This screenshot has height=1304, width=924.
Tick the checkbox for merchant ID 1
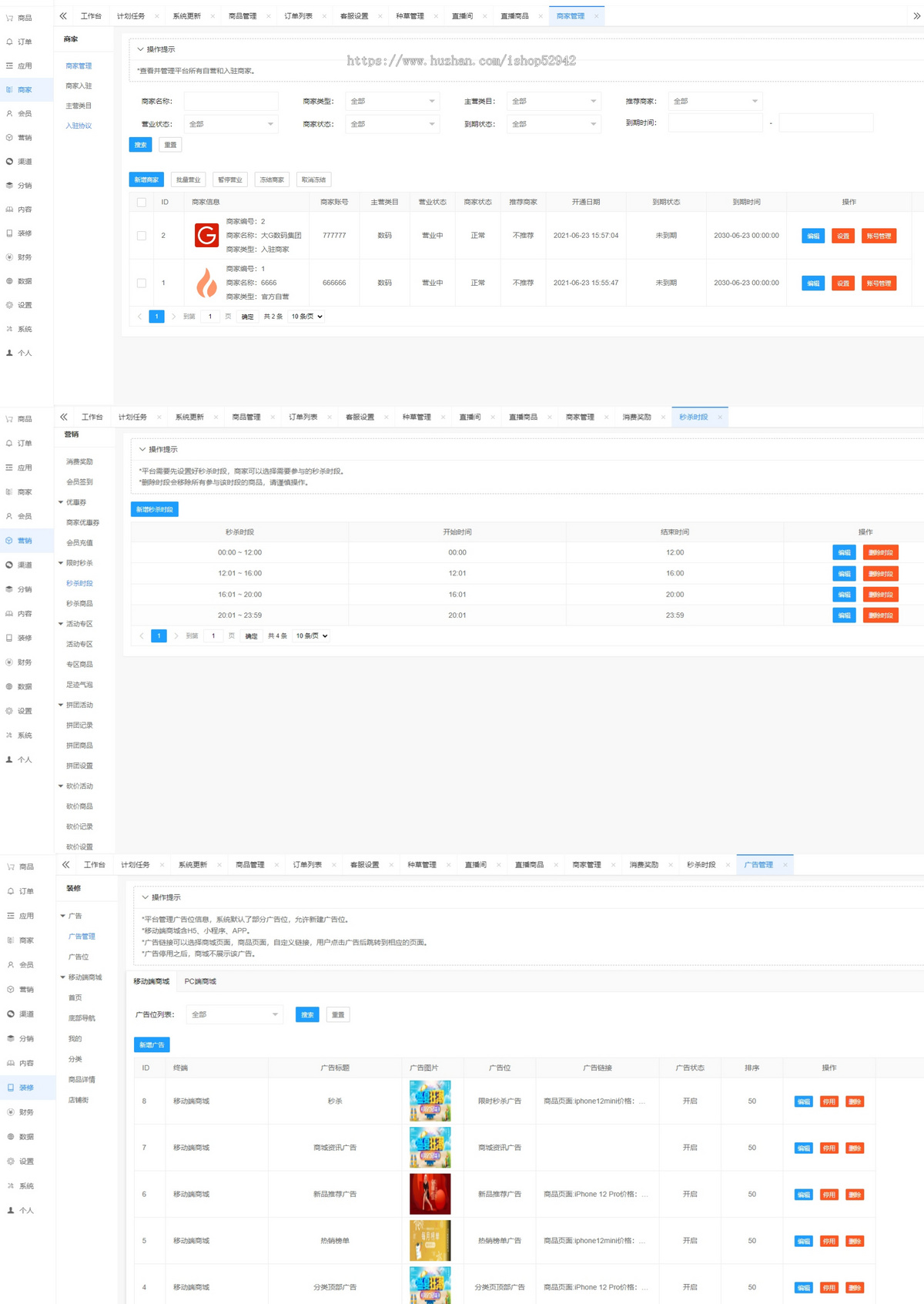(142, 283)
